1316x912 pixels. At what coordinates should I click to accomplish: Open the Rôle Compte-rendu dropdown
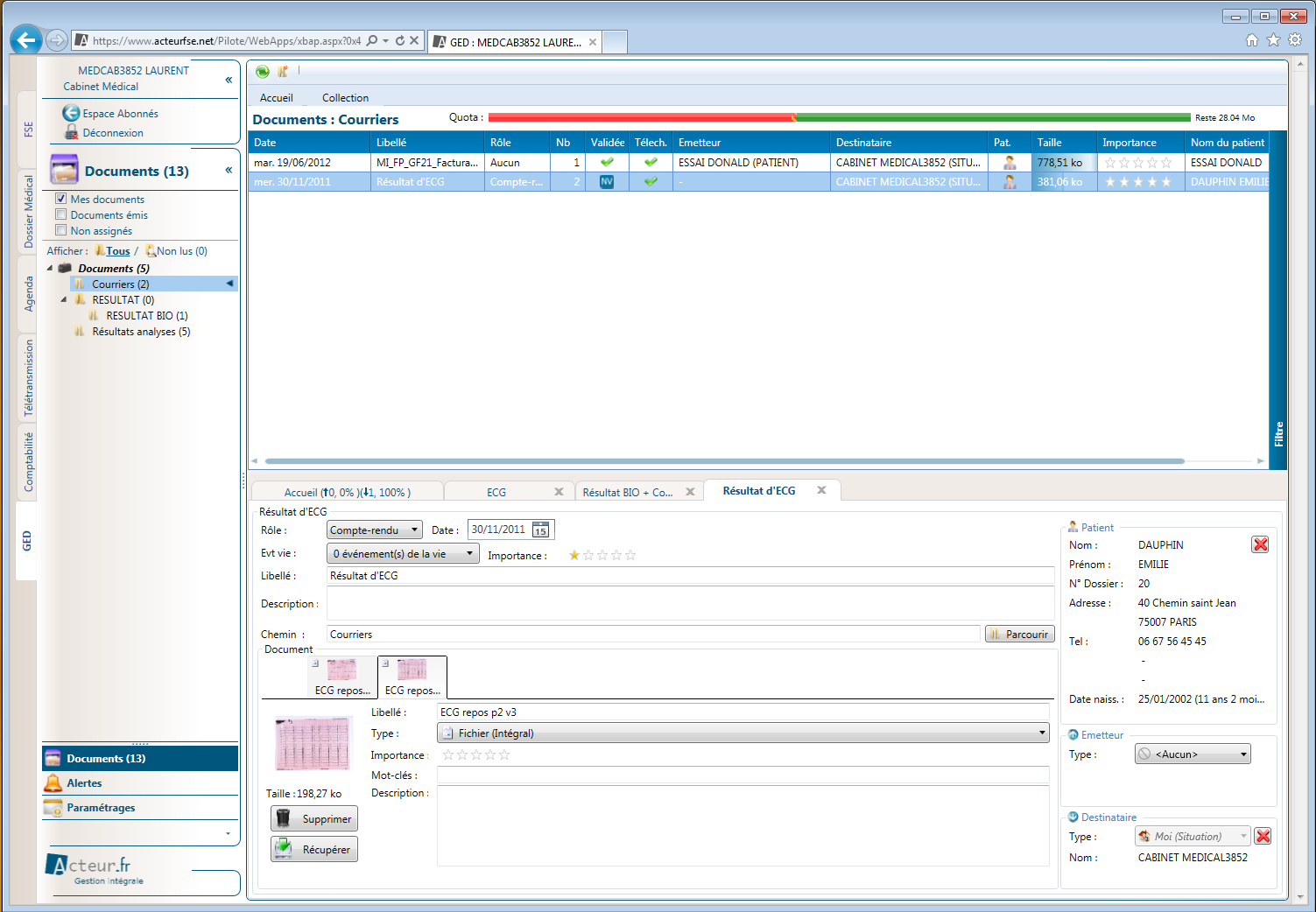374,530
